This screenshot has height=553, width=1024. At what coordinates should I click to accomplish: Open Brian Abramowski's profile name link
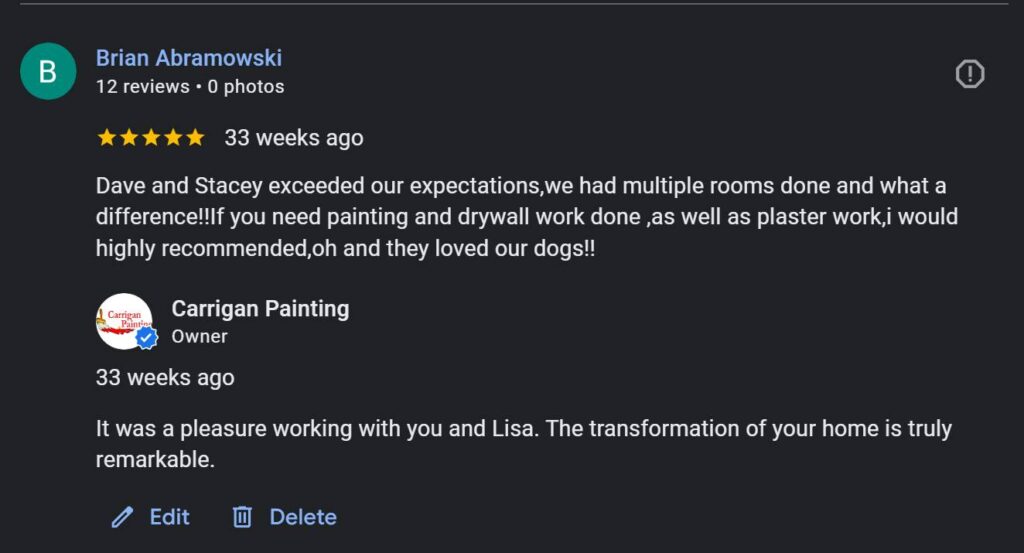click(x=189, y=58)
